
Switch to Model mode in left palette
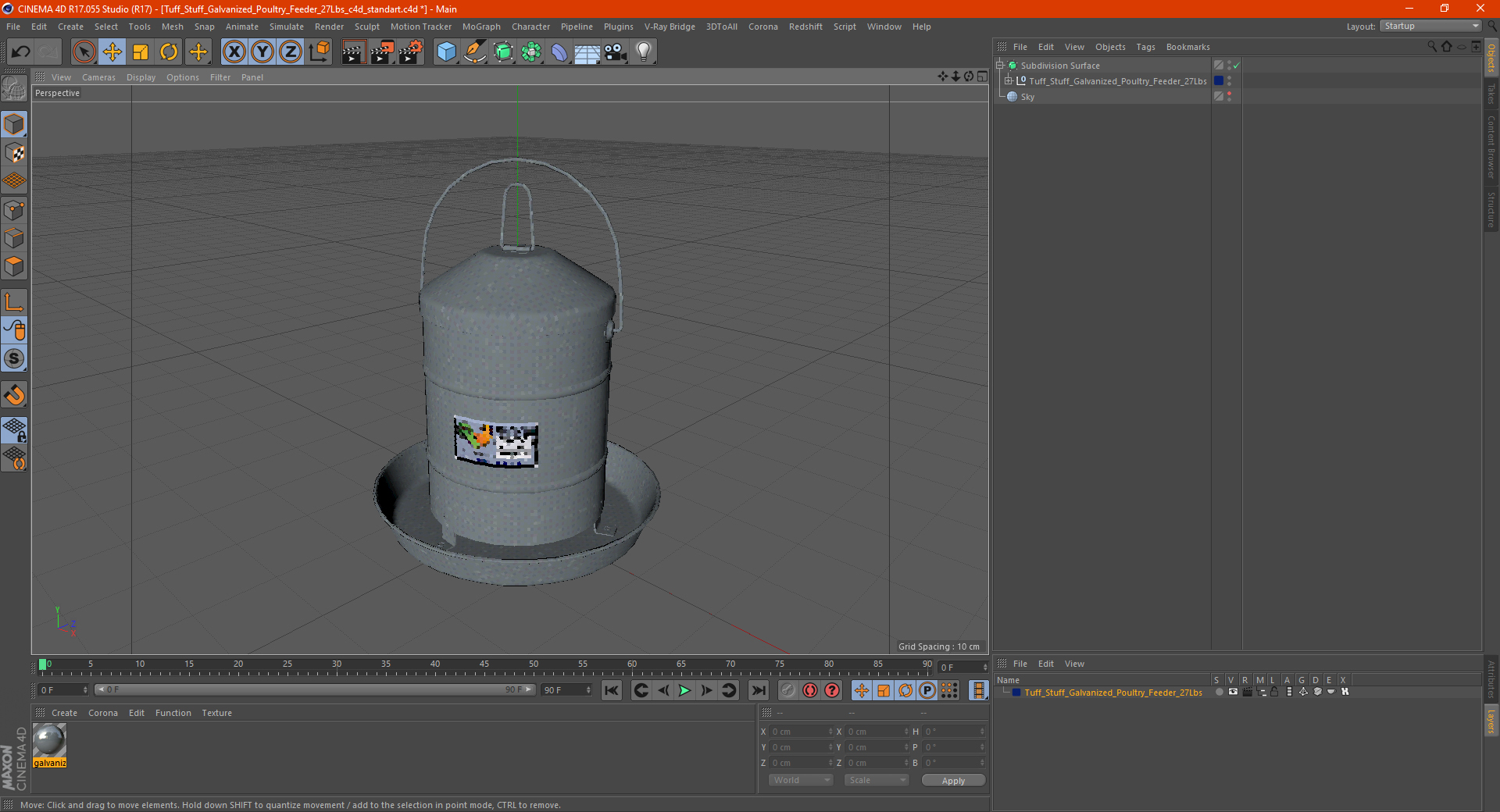14,125
